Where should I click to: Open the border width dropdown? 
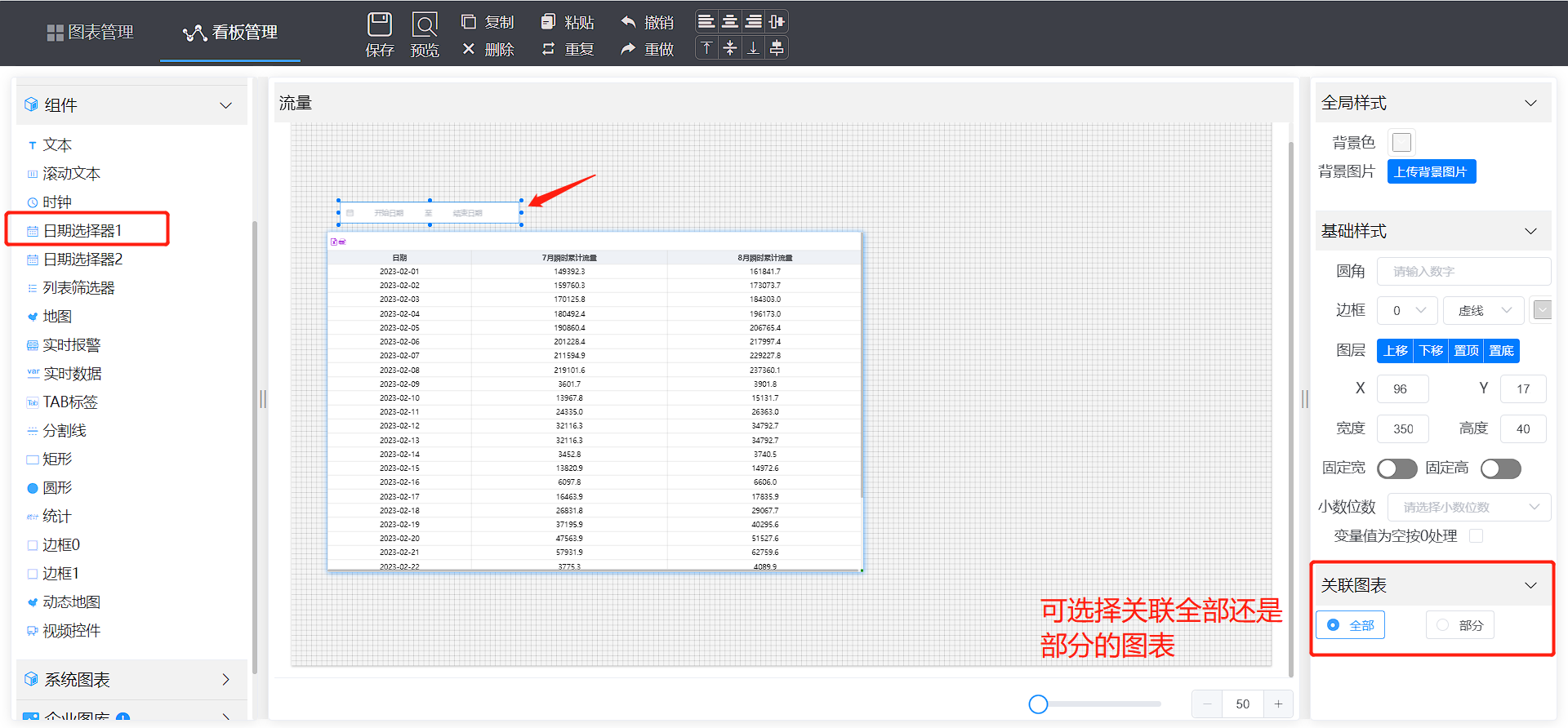point(1407,310)
